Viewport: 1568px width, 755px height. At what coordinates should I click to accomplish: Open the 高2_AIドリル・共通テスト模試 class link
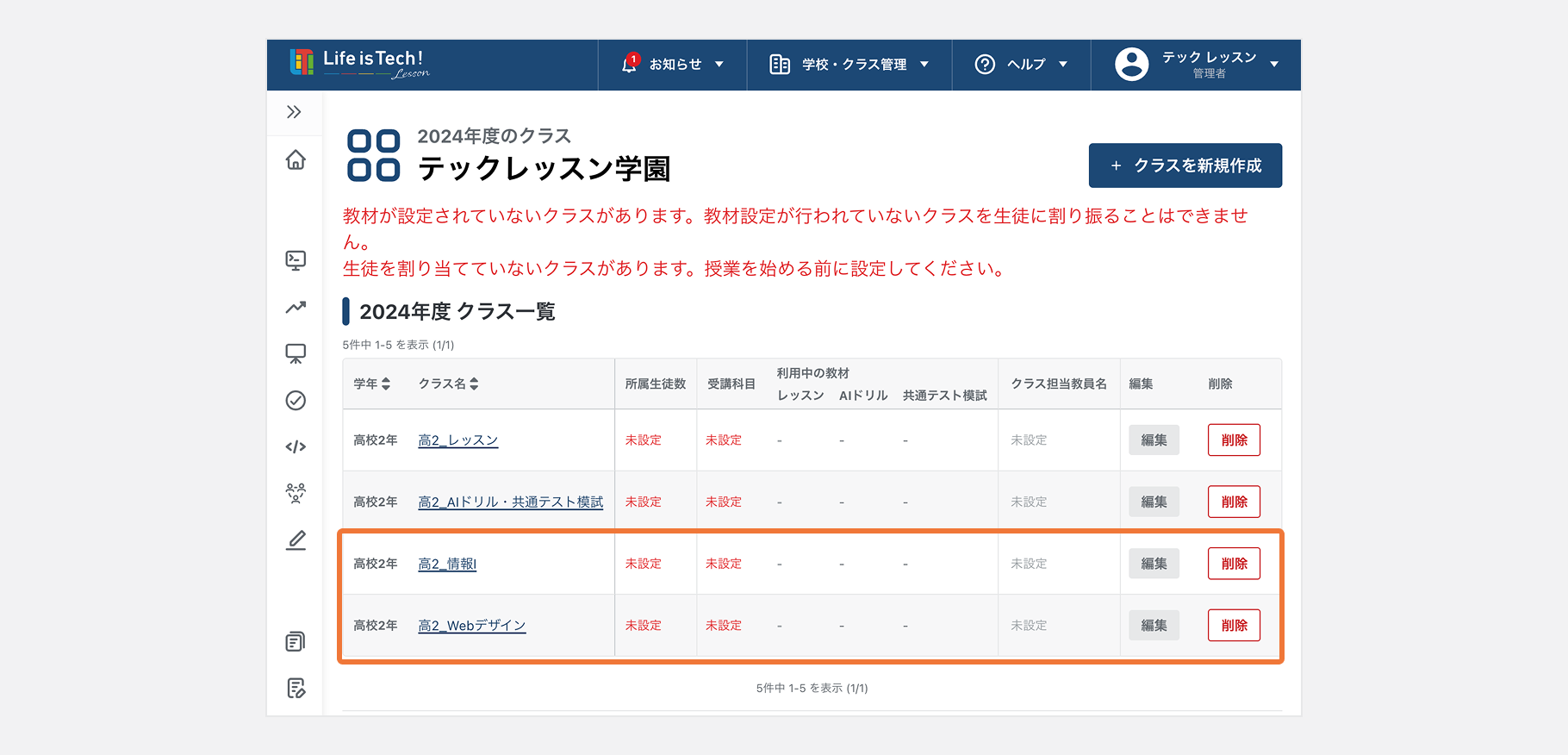point(511,502)
